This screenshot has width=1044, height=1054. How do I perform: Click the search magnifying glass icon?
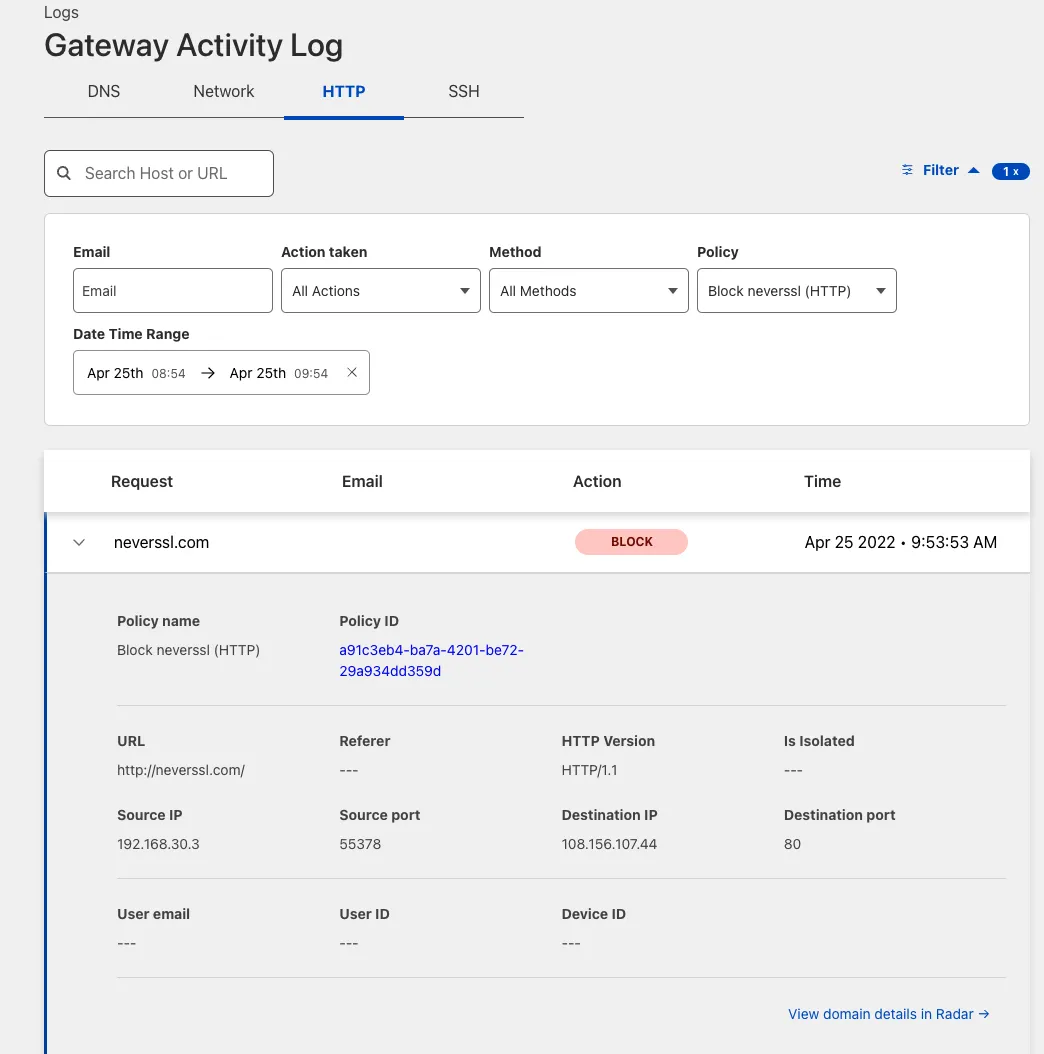(x=64, y=173)
